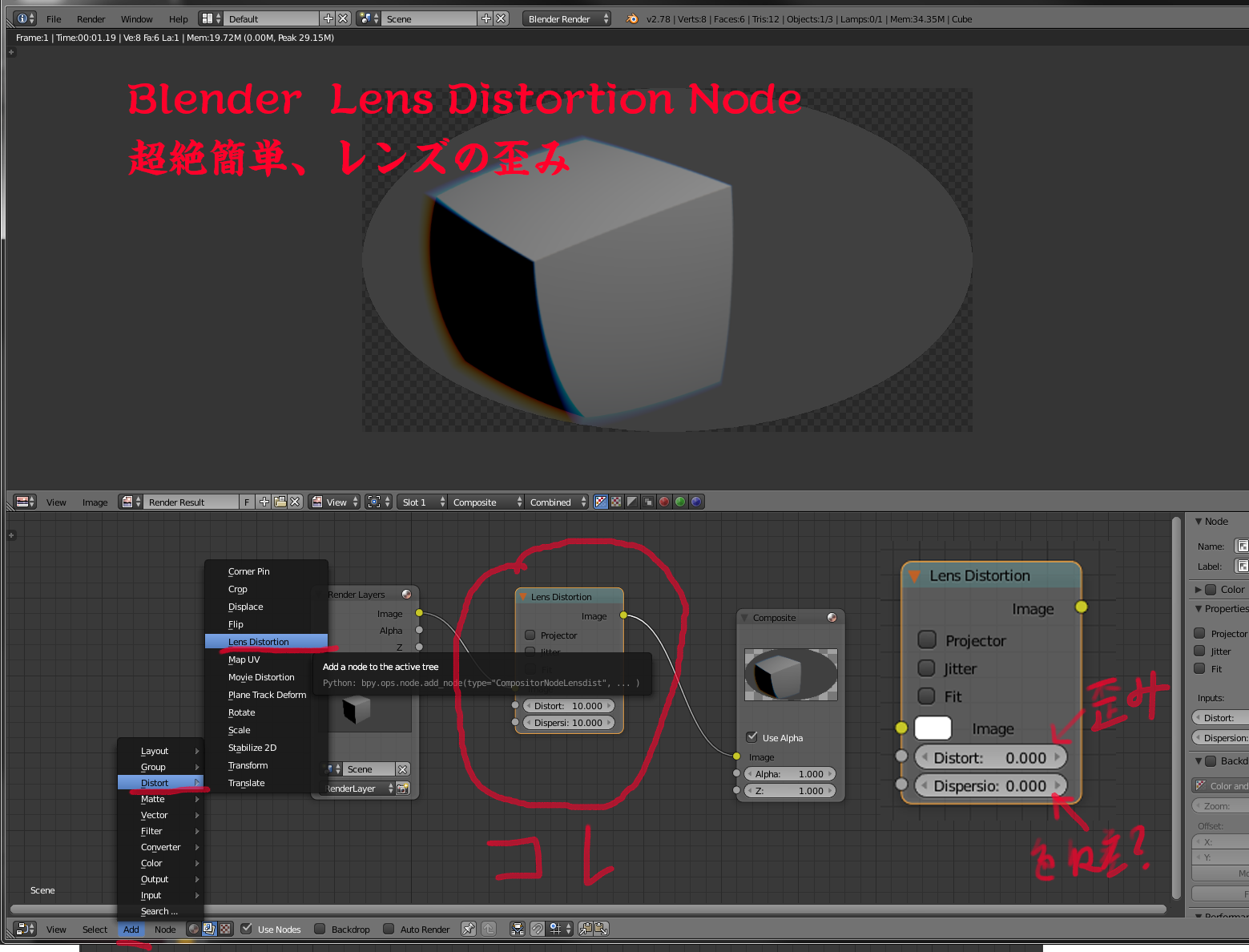This screenshot has height=952, width=1249.
Task: Open a new image with the image editor's new icon
Action: pos(264,502)
